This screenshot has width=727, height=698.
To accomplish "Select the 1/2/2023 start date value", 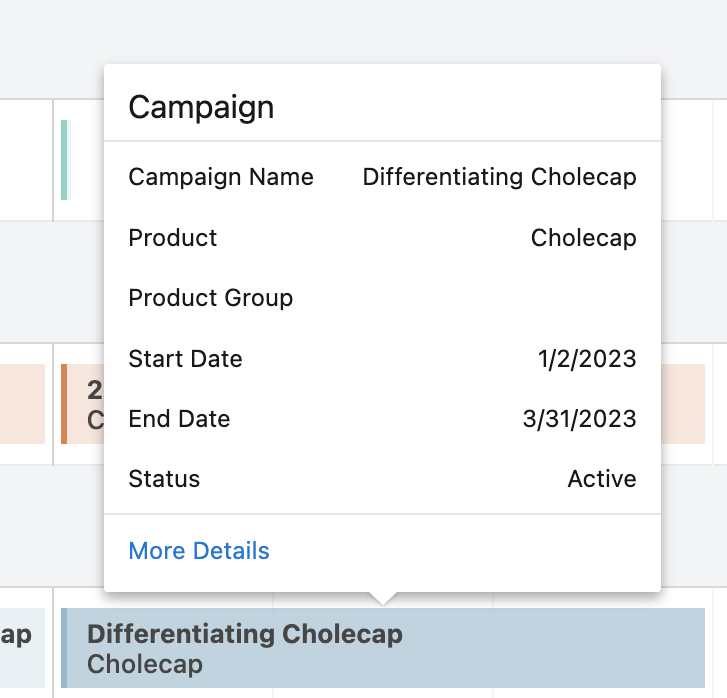I will (x=586, y=359).
